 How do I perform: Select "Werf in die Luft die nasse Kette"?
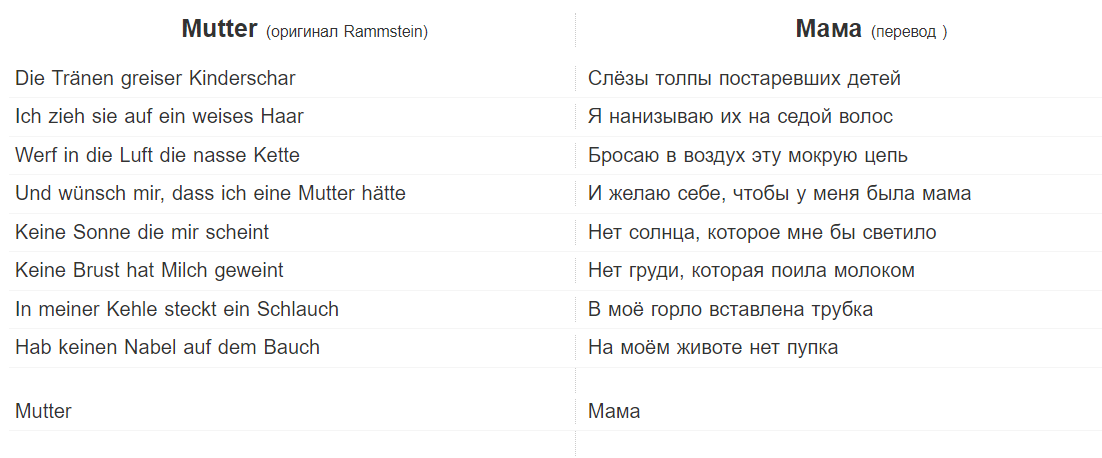point(157,155)
